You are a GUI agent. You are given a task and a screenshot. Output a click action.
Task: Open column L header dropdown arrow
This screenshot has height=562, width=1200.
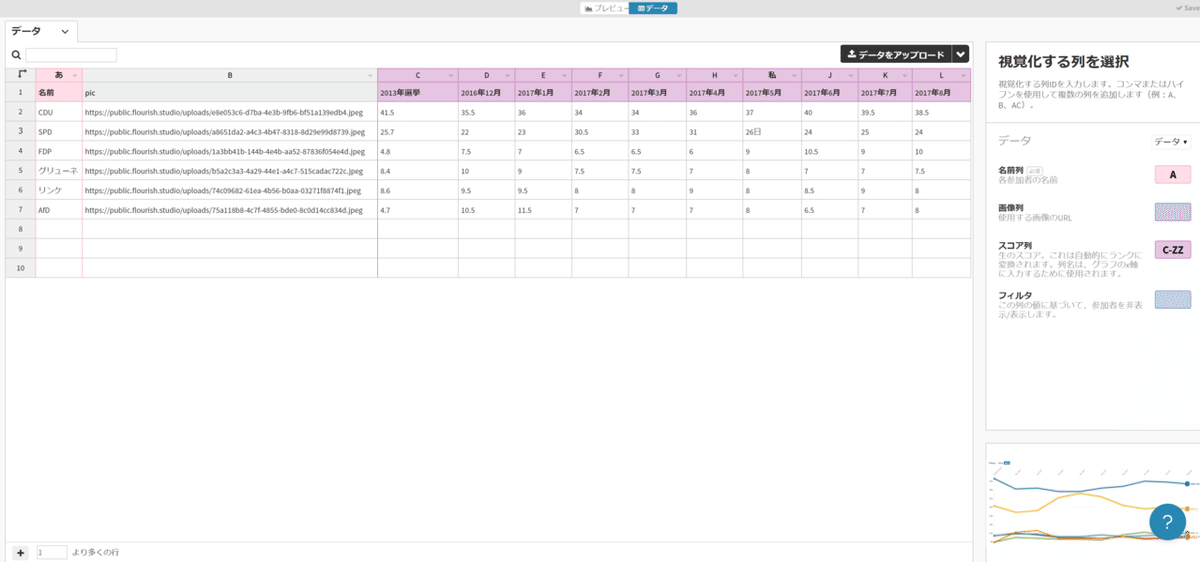click(x=964, y=75)
